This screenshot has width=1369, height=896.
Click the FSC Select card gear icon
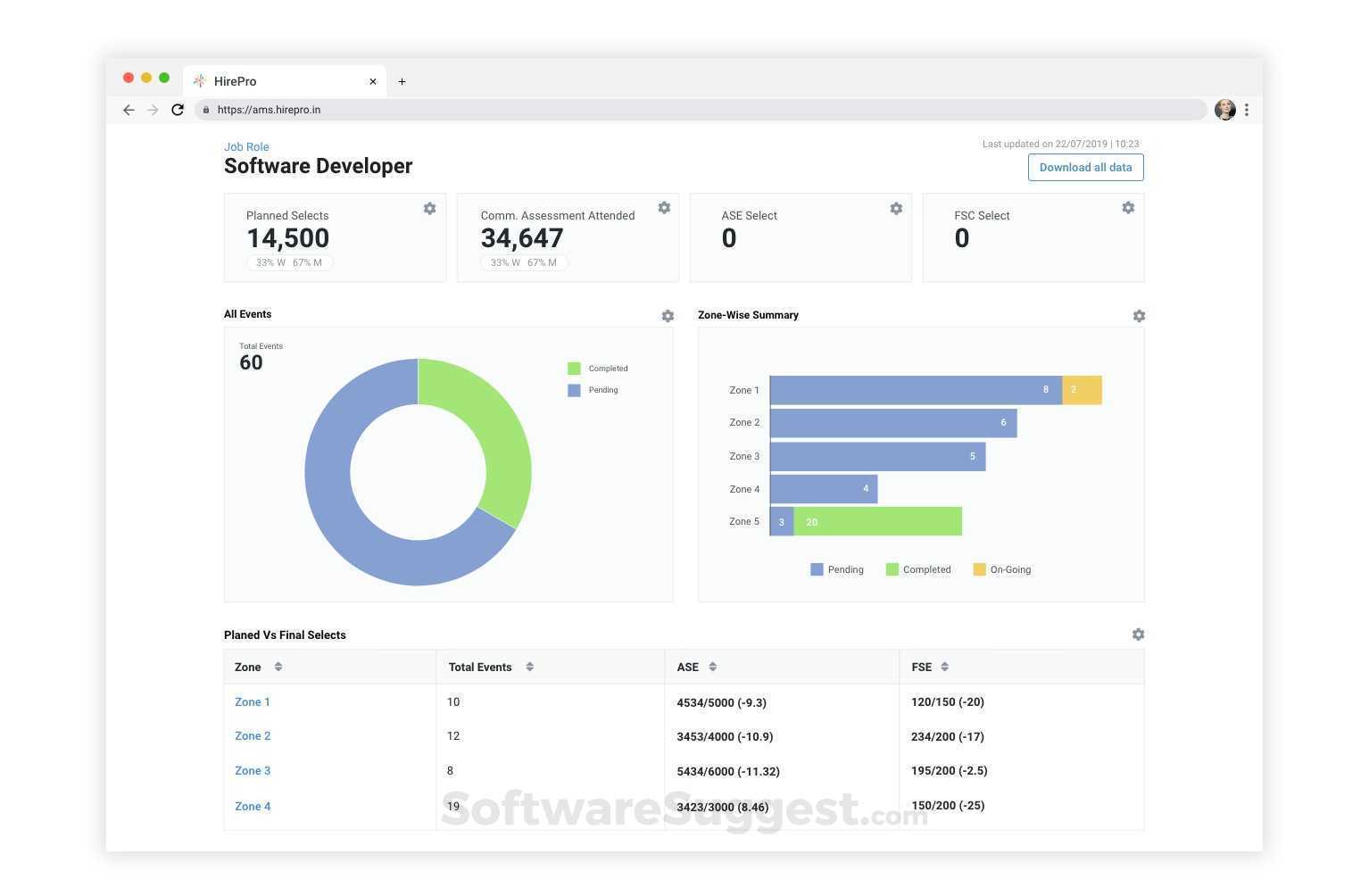click(1128, 208)
